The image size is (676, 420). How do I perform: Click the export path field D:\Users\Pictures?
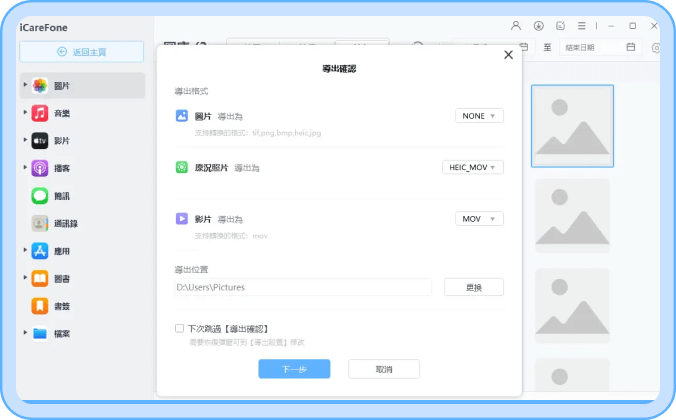pos(303,287)
